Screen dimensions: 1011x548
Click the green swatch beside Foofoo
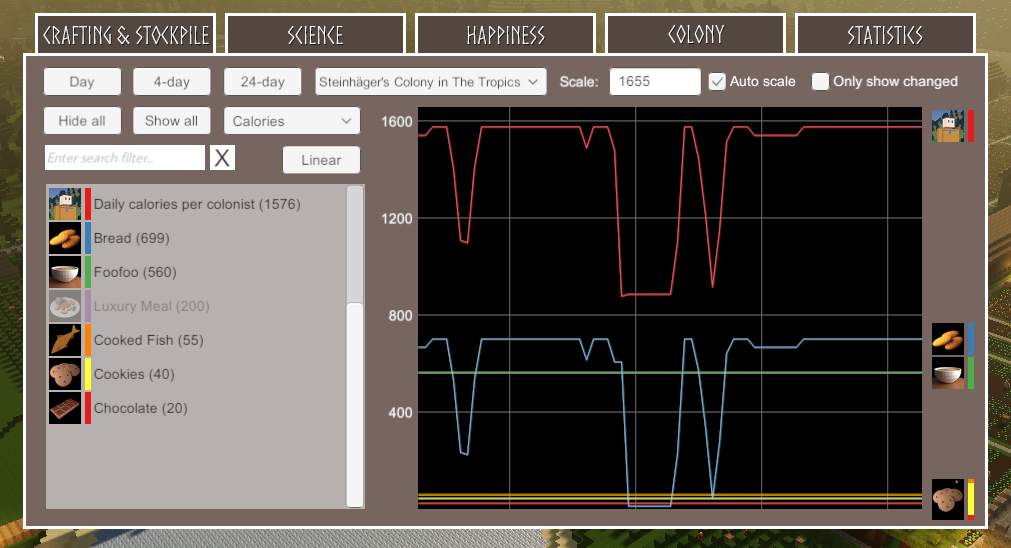(88, 272)
